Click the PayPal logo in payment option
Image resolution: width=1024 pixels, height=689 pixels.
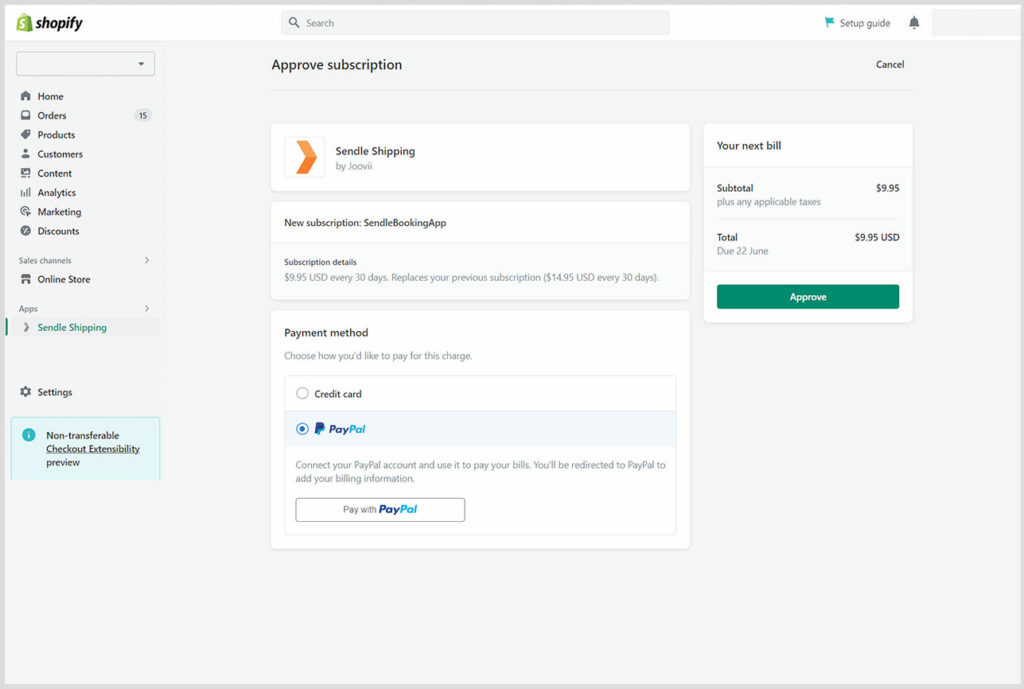[340, 429]
